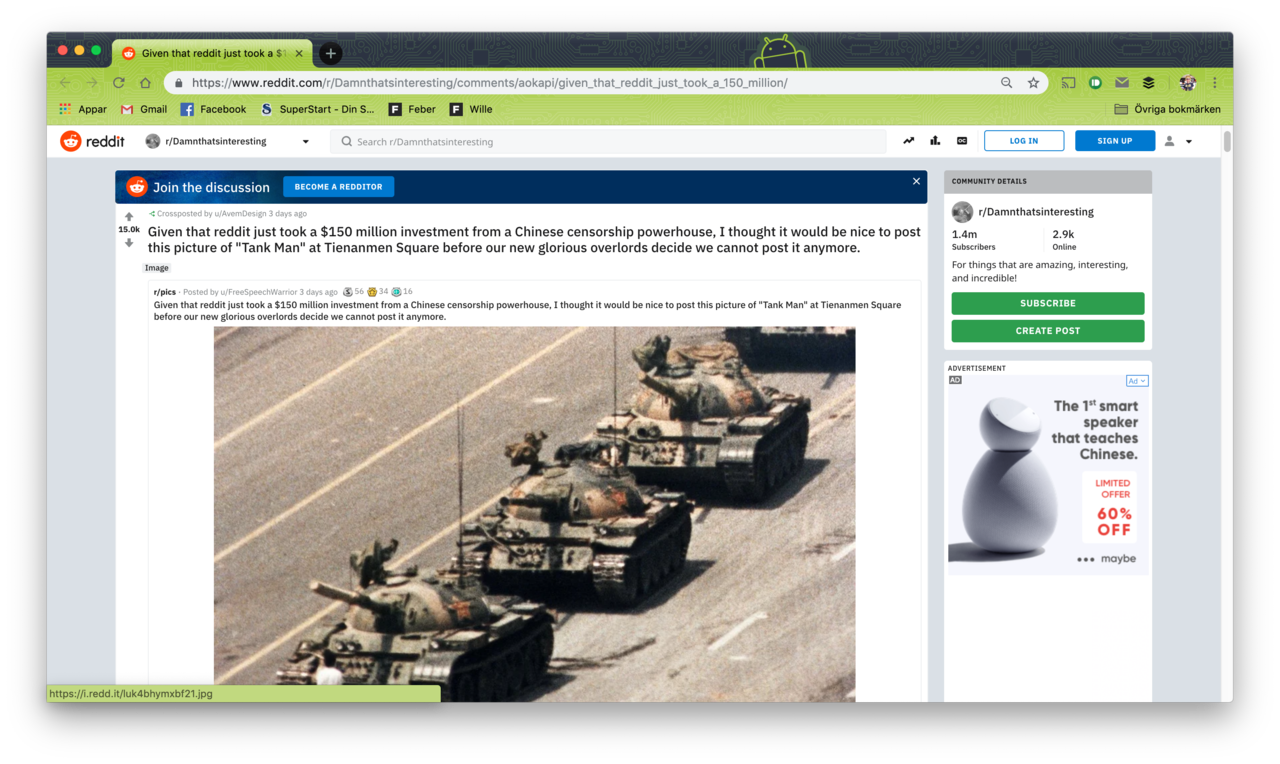1280x764 pixels.
Task: Open a new browser tab
Action: click(x=331, y=53)
